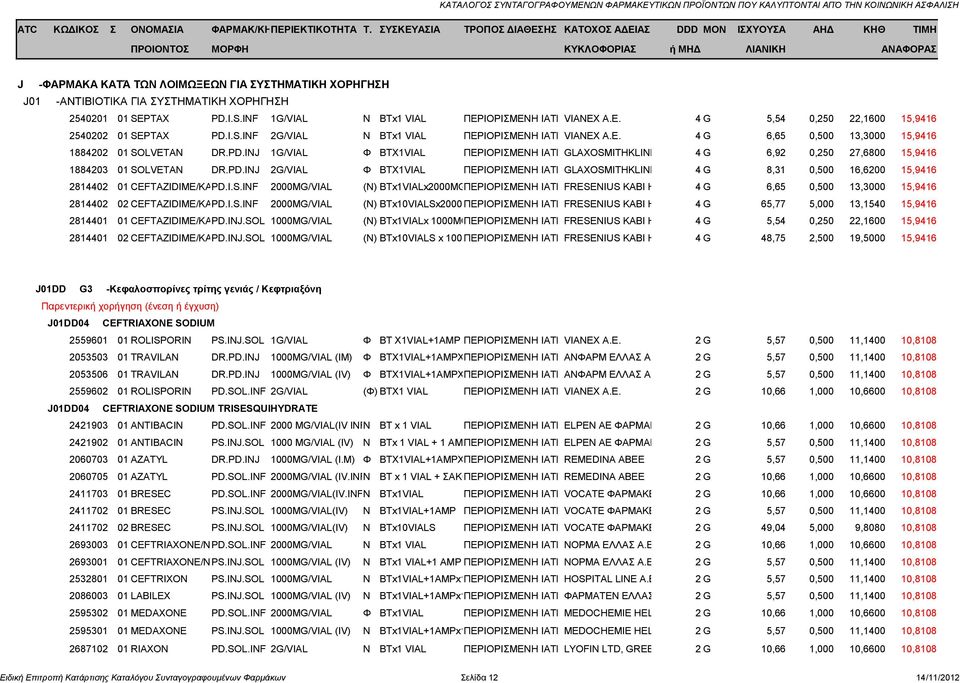Click the ΚΗΘ value 27,6800
960x683 pixels.
pyautogui.click(x=867, y=152)
